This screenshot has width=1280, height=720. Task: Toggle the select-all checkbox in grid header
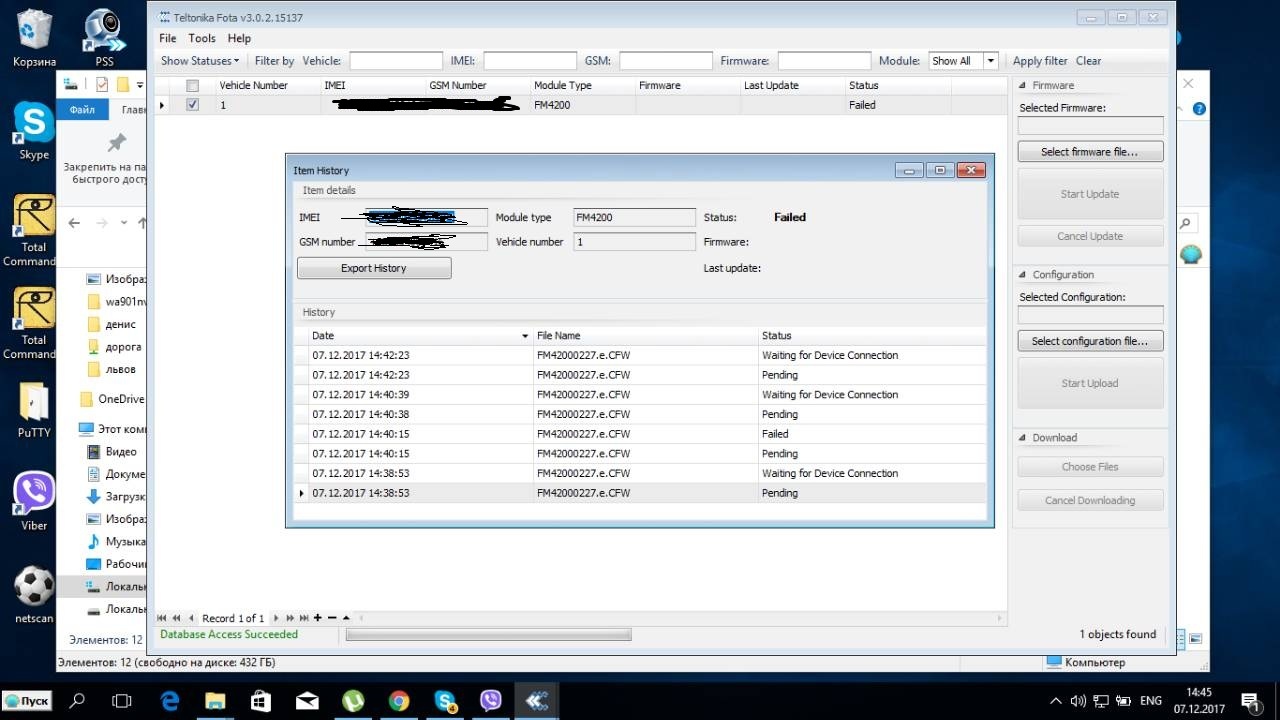tap(193, 86)
